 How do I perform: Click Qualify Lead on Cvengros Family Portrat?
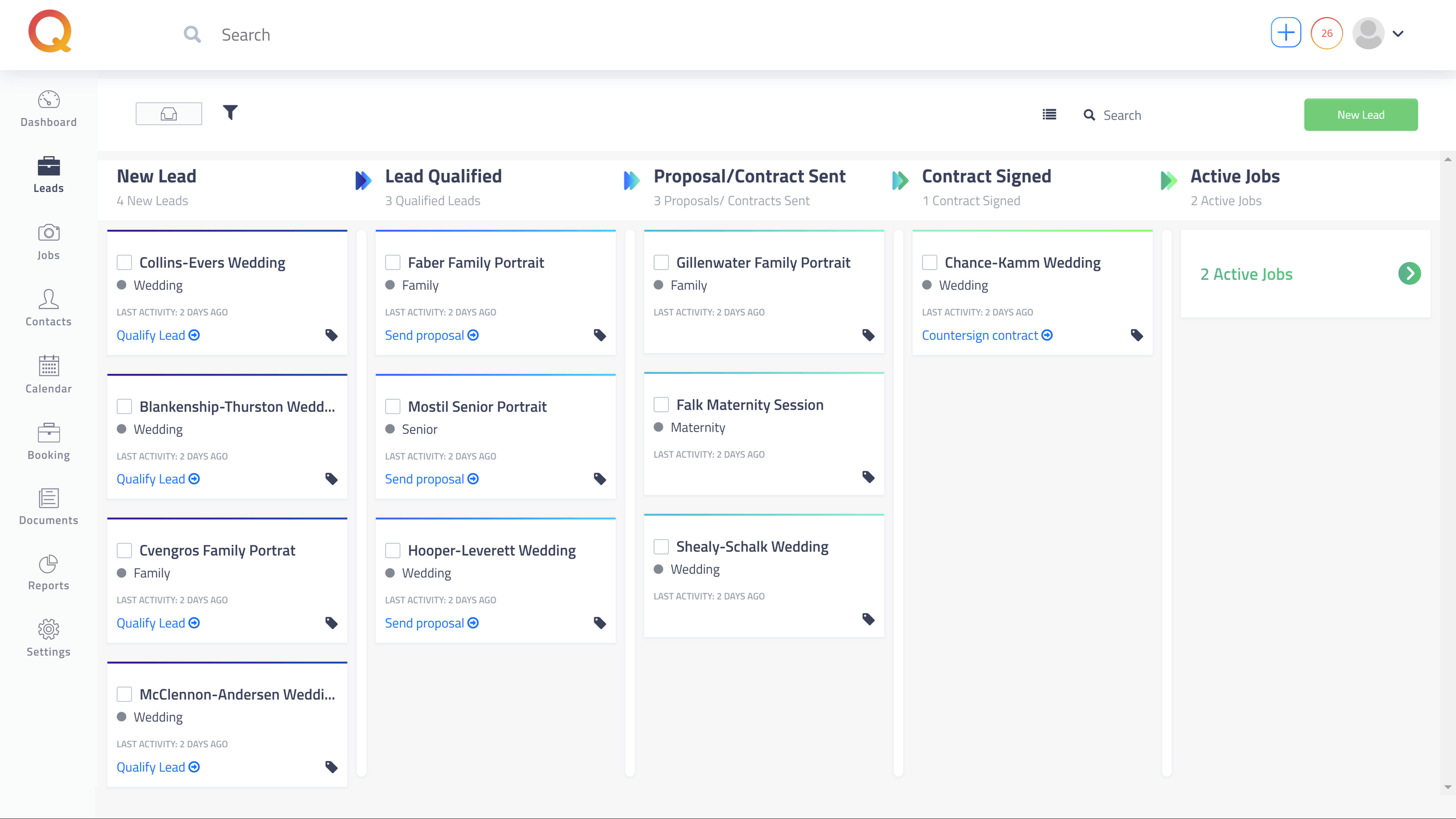pyautogui.click(x=158, y=623)
